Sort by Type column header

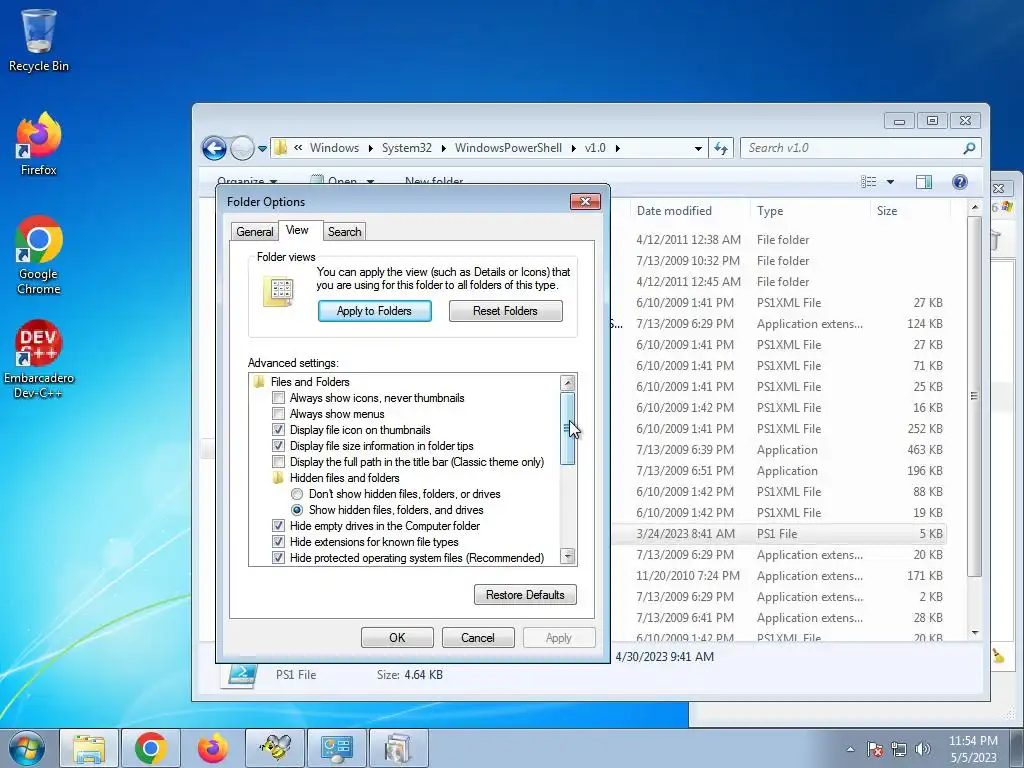(810, 211)
